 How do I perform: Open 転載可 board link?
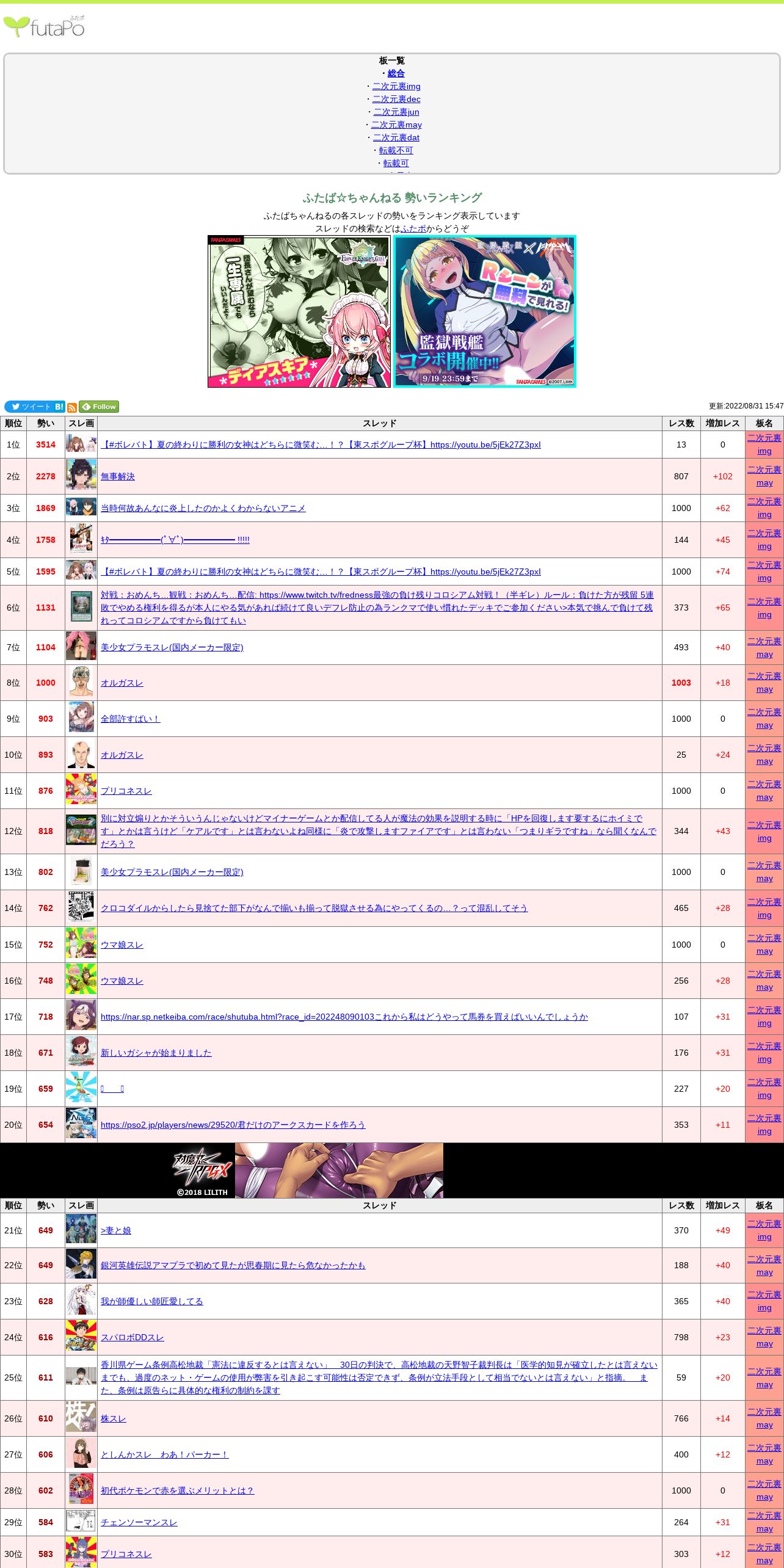click(x=396, y=163)
